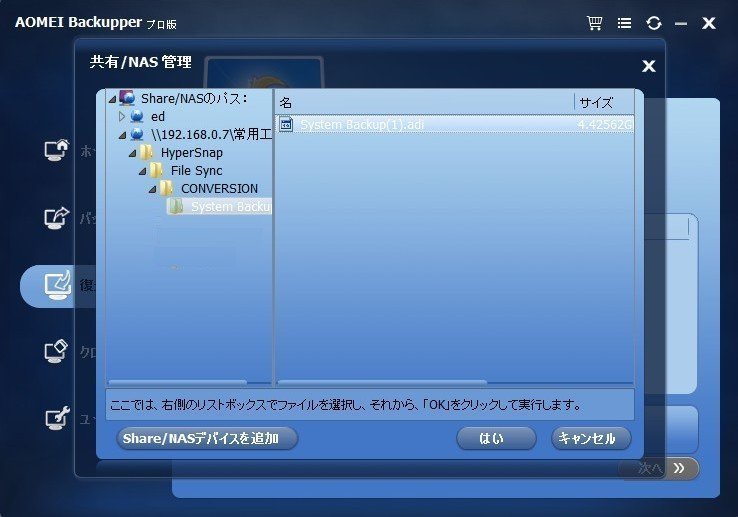738x517 pixels.
Task: Open the Clone sidebar icon
Action: (x=56, y=351)
